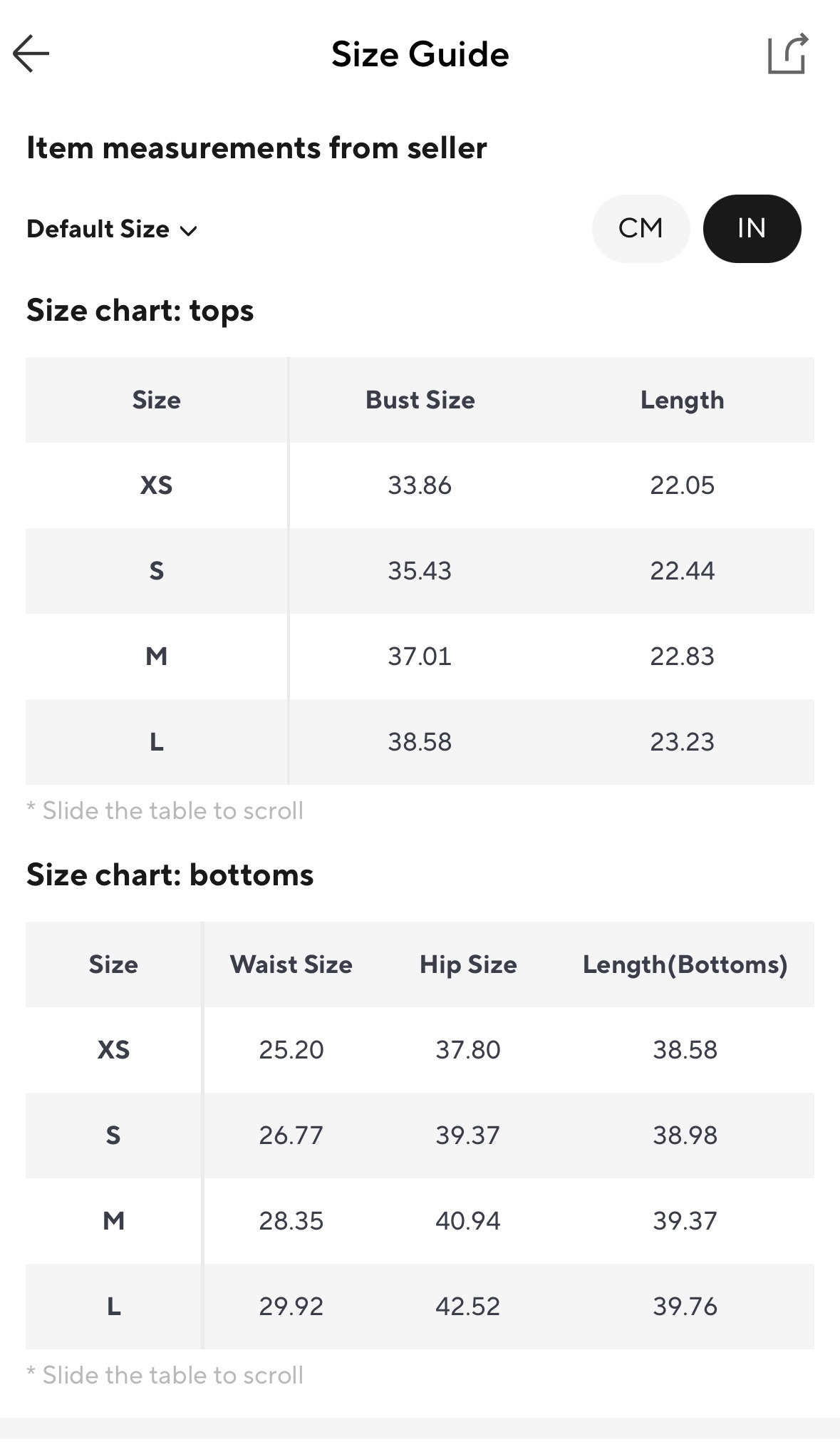Screen dimensions: 840x1442
Task: Tap the back arrow icon
Action: 31,54
